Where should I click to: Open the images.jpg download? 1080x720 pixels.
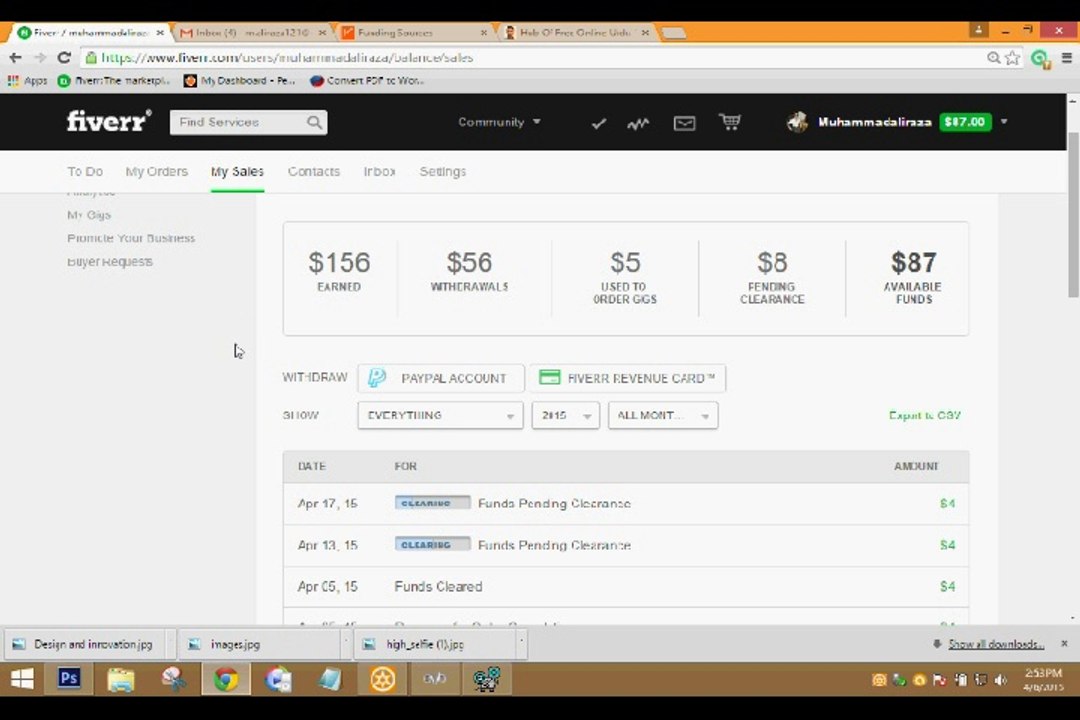point(262,644)
